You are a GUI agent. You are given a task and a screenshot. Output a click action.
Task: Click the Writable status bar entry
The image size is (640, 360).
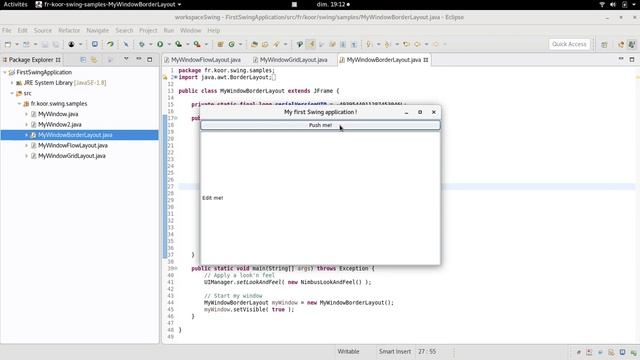pos(348,351)
